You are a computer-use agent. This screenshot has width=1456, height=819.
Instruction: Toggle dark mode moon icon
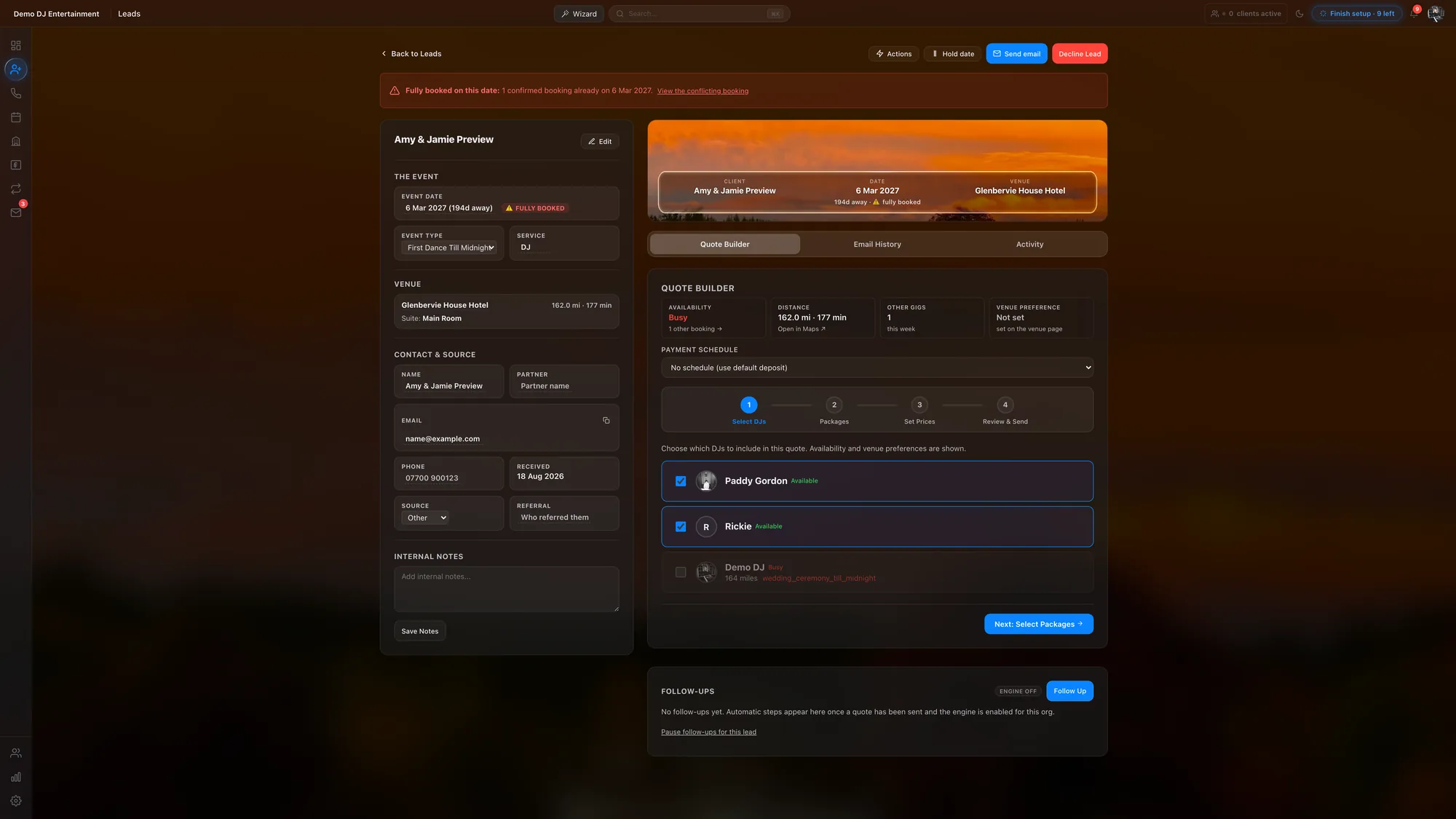click(x=1299, y=14)
